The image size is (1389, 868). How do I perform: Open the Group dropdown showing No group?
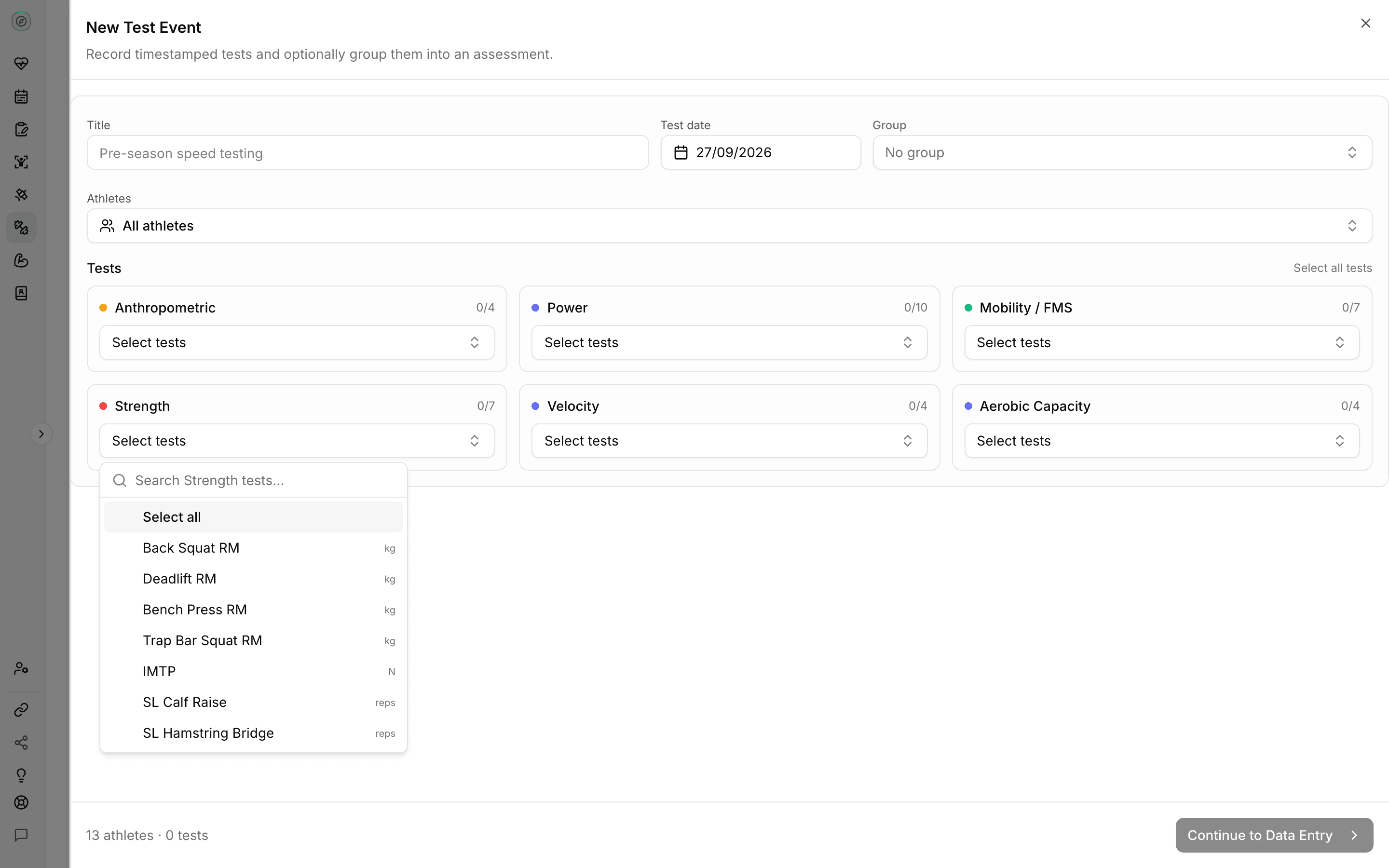[1122, 153]
